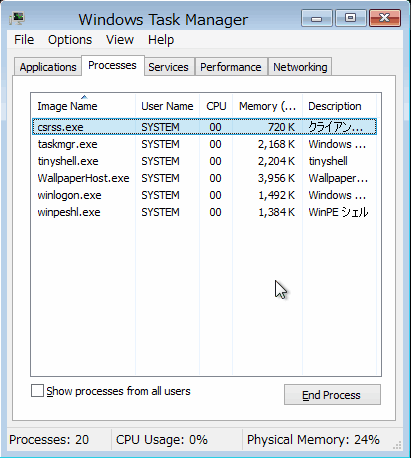The image size is (411, 458).
Task: Click the 1,384 K memory value
Action: click(276, 212)
